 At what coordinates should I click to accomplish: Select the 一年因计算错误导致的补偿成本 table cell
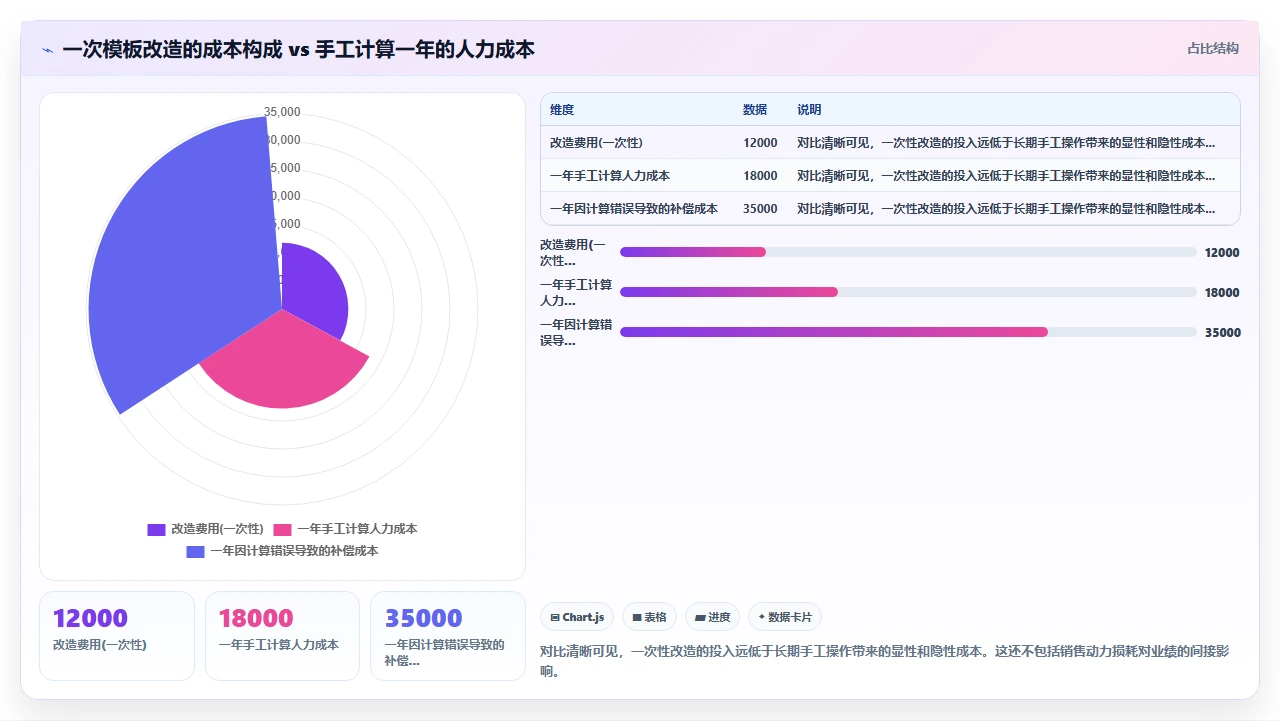634,209
